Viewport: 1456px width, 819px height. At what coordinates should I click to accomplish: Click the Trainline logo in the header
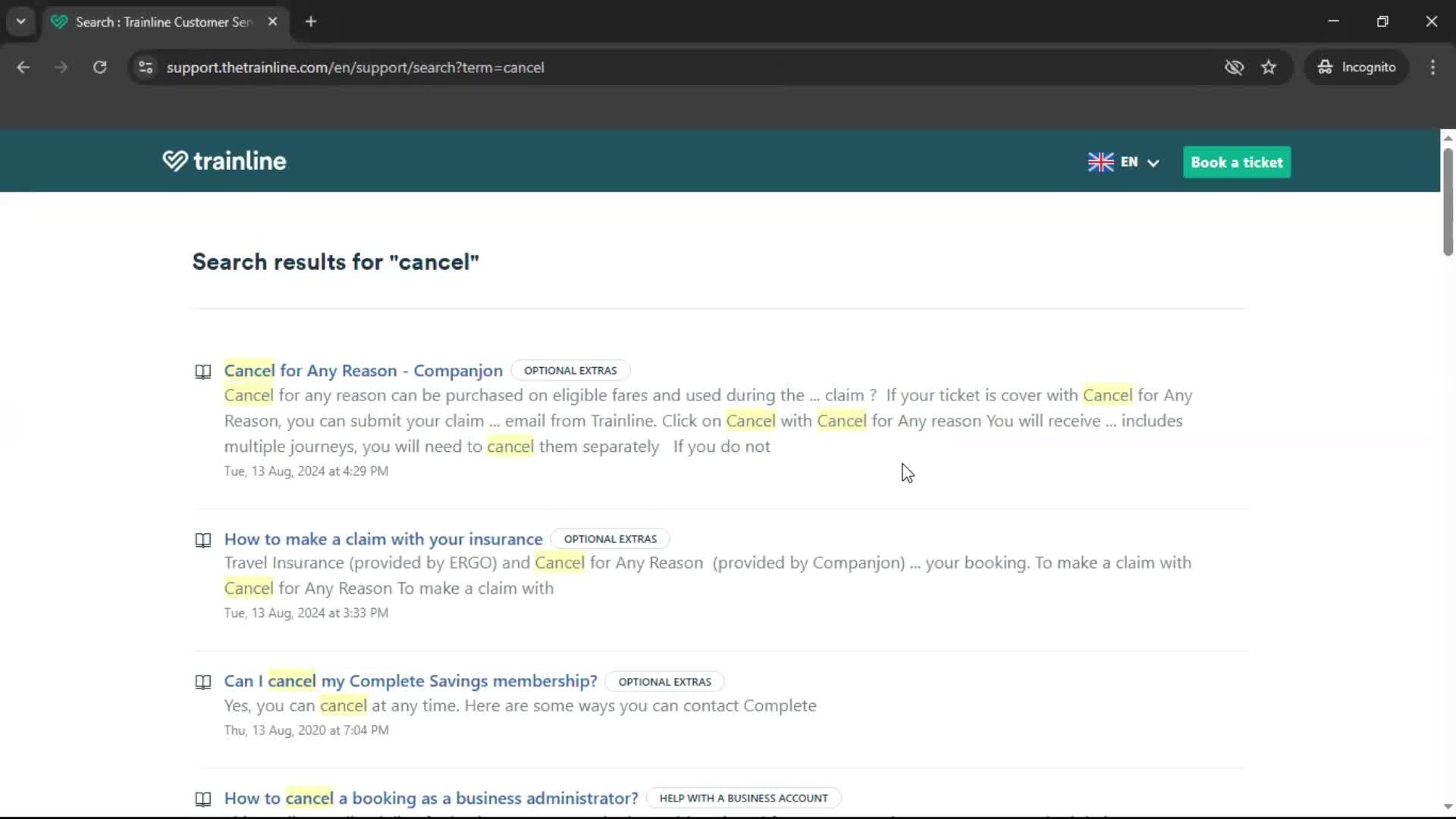tap(224, 161)
